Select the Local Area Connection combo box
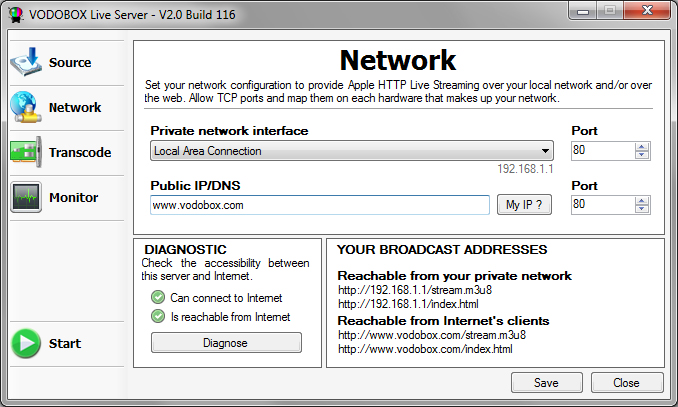The height and width of the screenshot is (407, 678). (352, 151)
